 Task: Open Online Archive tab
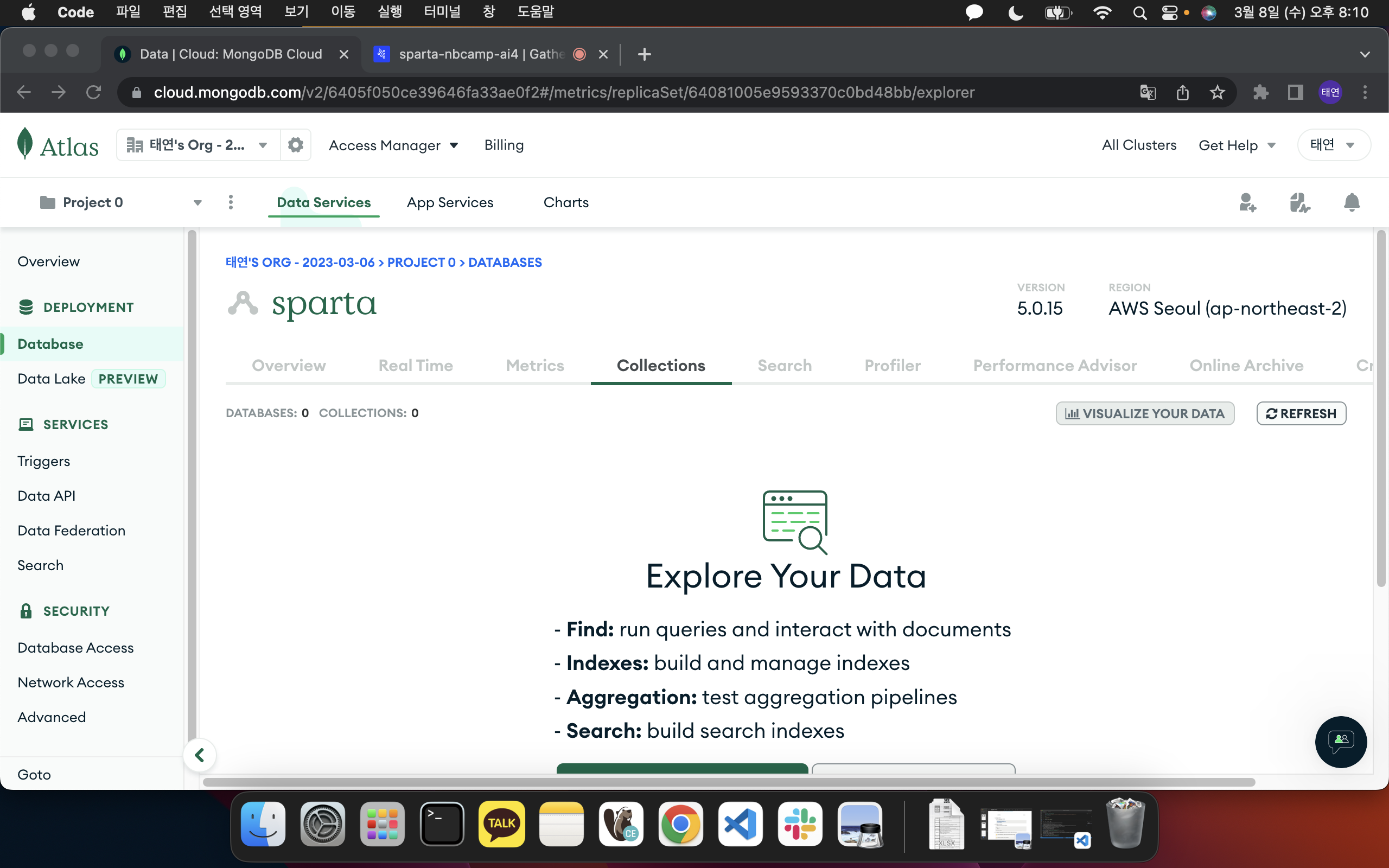click(1246, 366)
